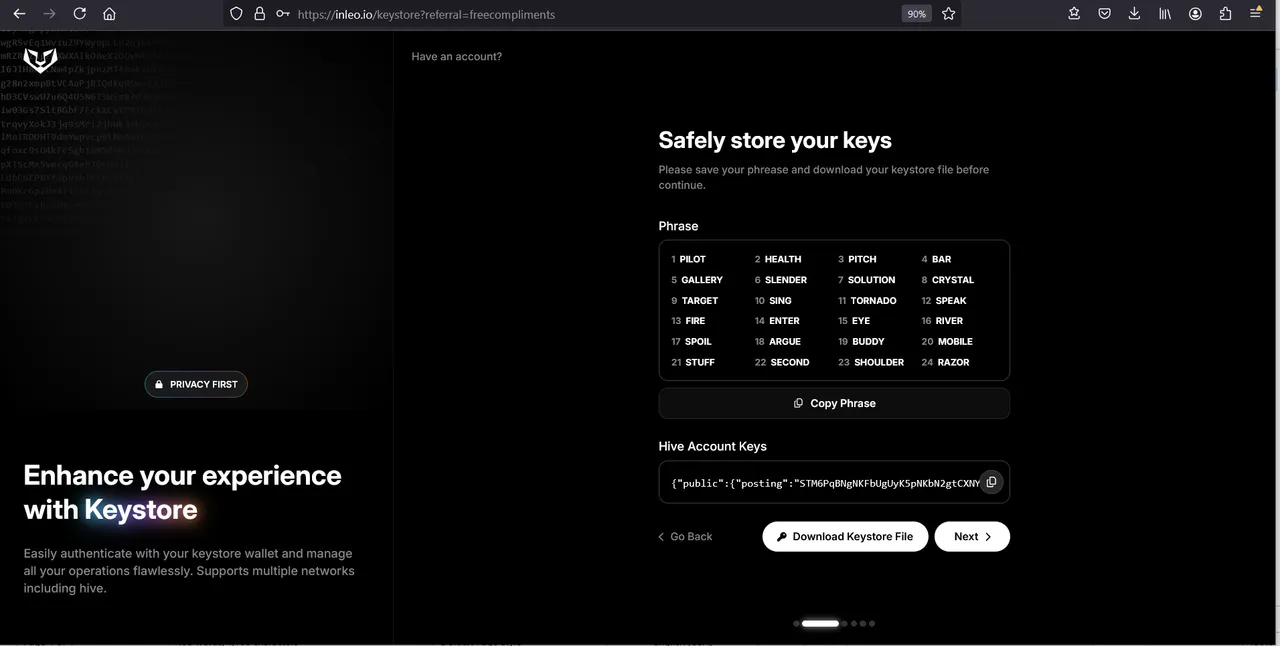Image resolution: width=1280 pixels, height=646 pixels.
Task: Click phrase word 24 RAZOR
Action: click(x=945, y=363)
